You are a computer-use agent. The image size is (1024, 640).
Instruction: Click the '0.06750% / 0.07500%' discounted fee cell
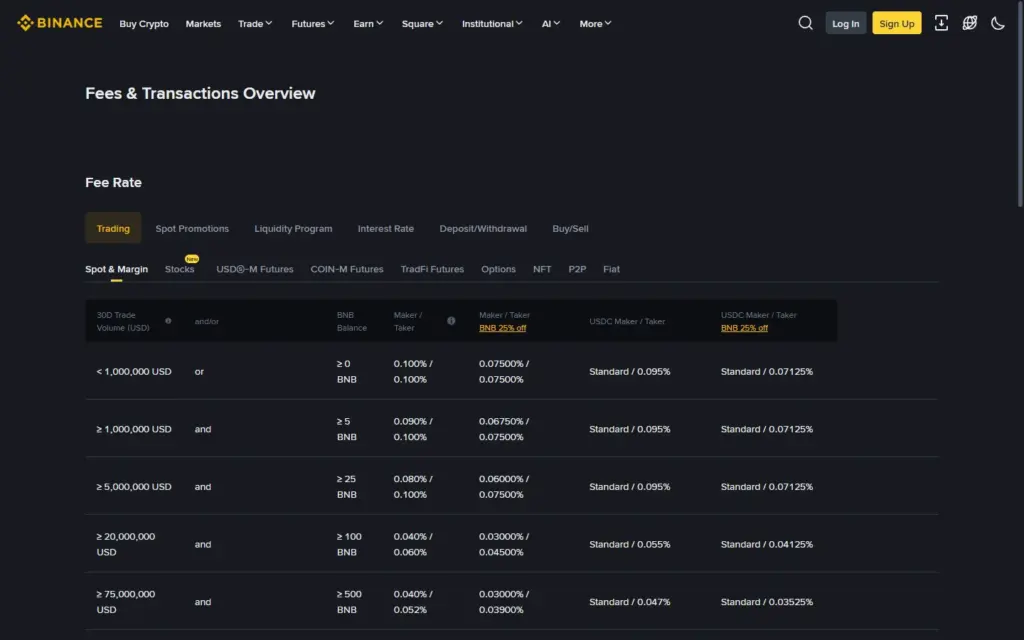pyautogui.click(x=504, y=429)
